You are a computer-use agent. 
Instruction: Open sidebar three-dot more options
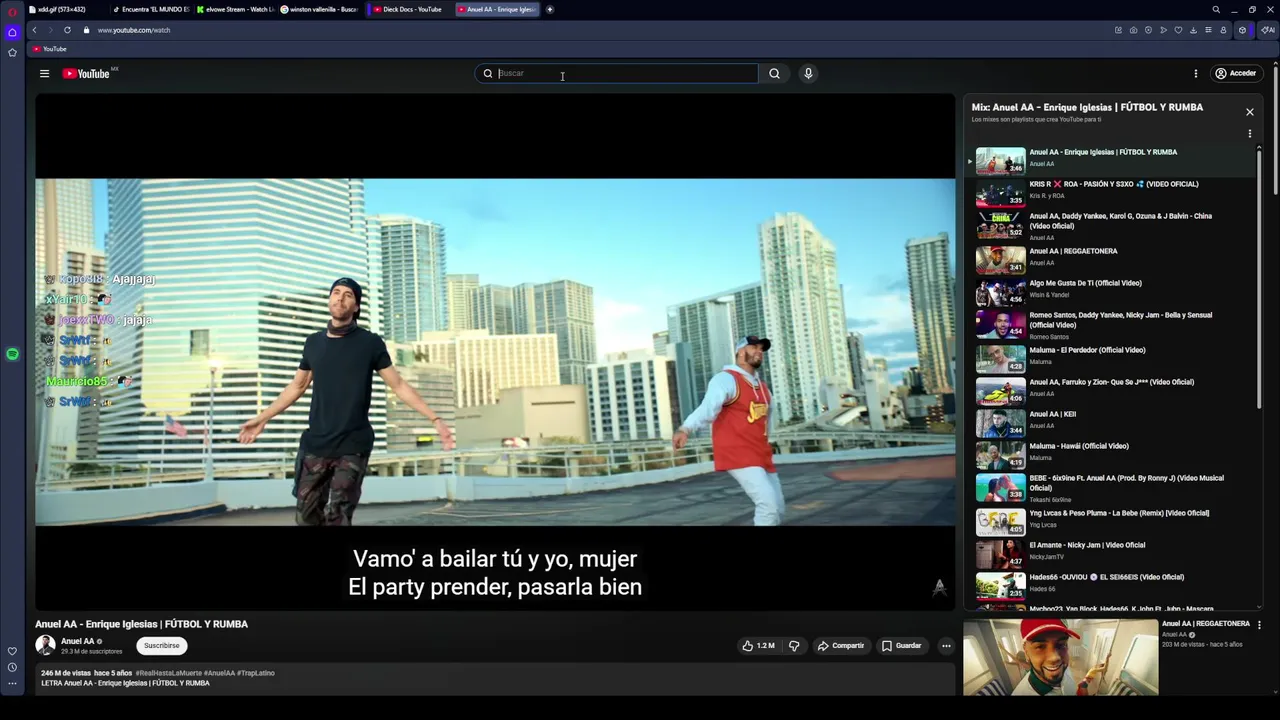coord(12,683)
